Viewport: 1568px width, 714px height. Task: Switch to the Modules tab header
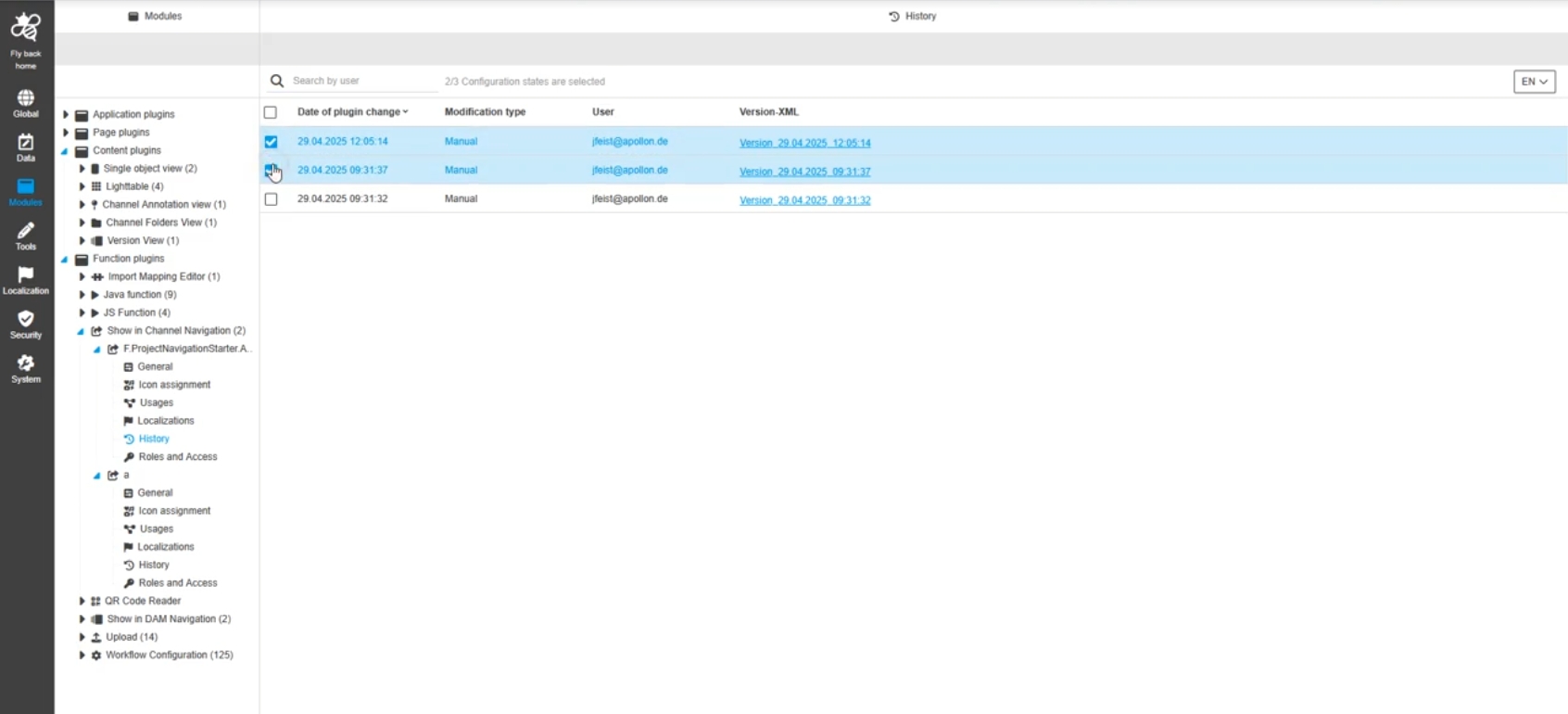click(x=156, y=17)
